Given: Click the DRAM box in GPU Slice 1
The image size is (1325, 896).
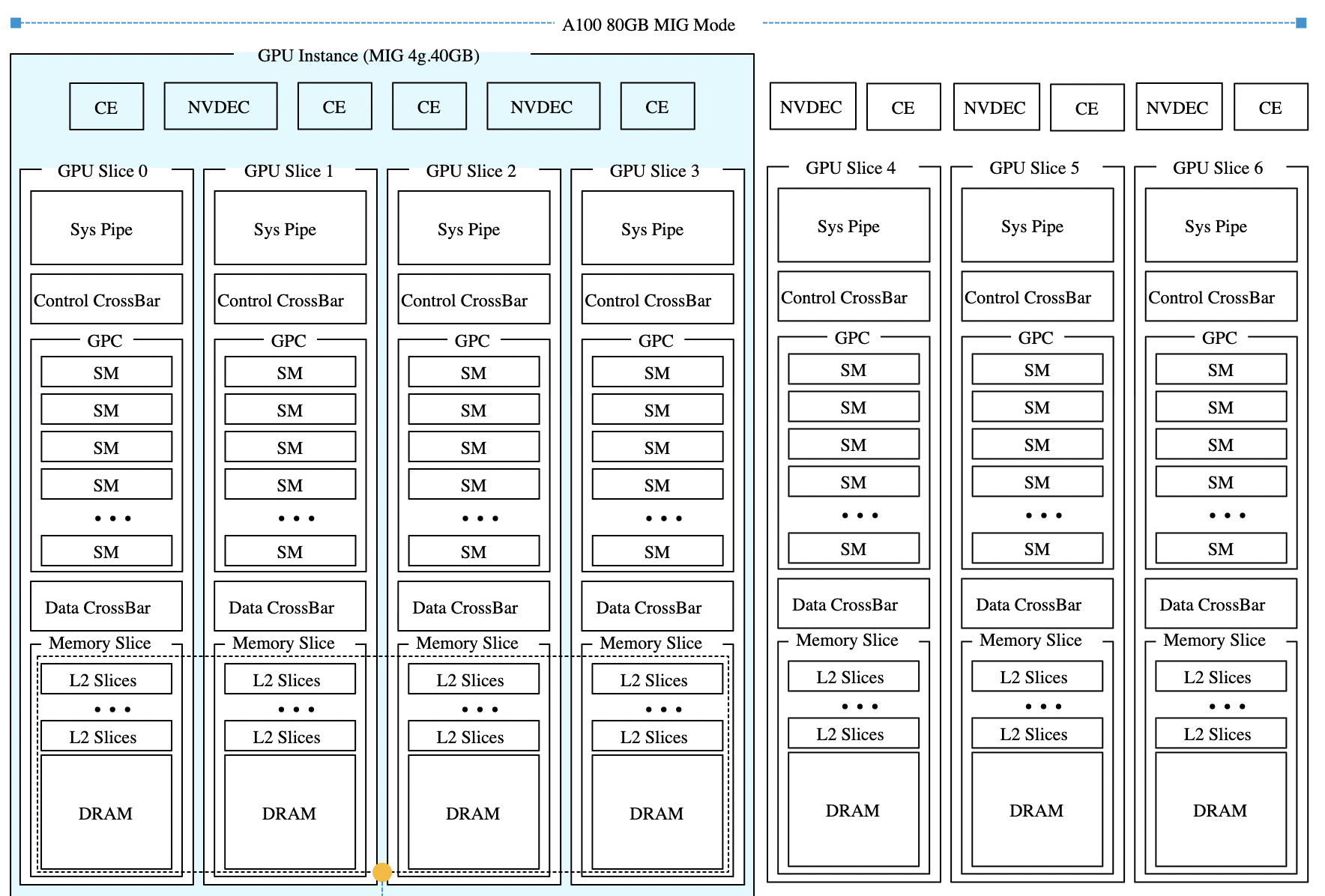Looking at the screenshot, I should click(289, 813).
